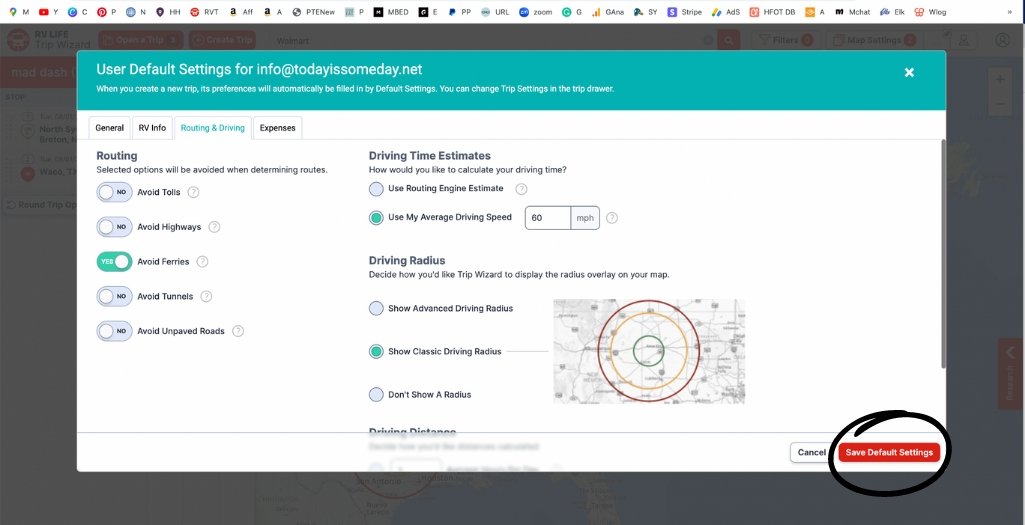This screenshot has height=525, width=1025.
Task: Select Use Routing Engine Estimate
Action: point(376,189)
